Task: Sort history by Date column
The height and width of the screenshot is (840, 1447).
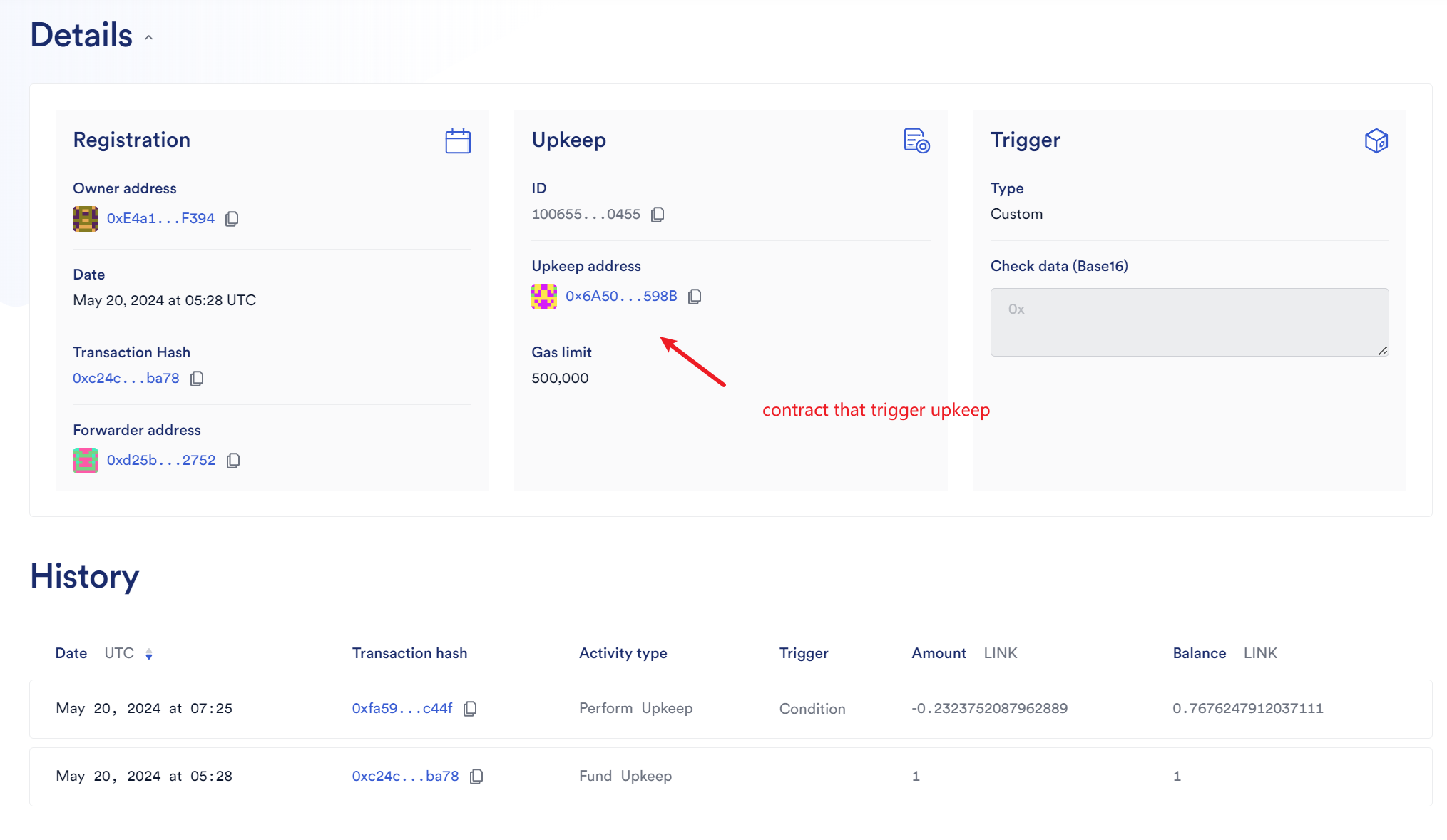Action: pos(148,654)
